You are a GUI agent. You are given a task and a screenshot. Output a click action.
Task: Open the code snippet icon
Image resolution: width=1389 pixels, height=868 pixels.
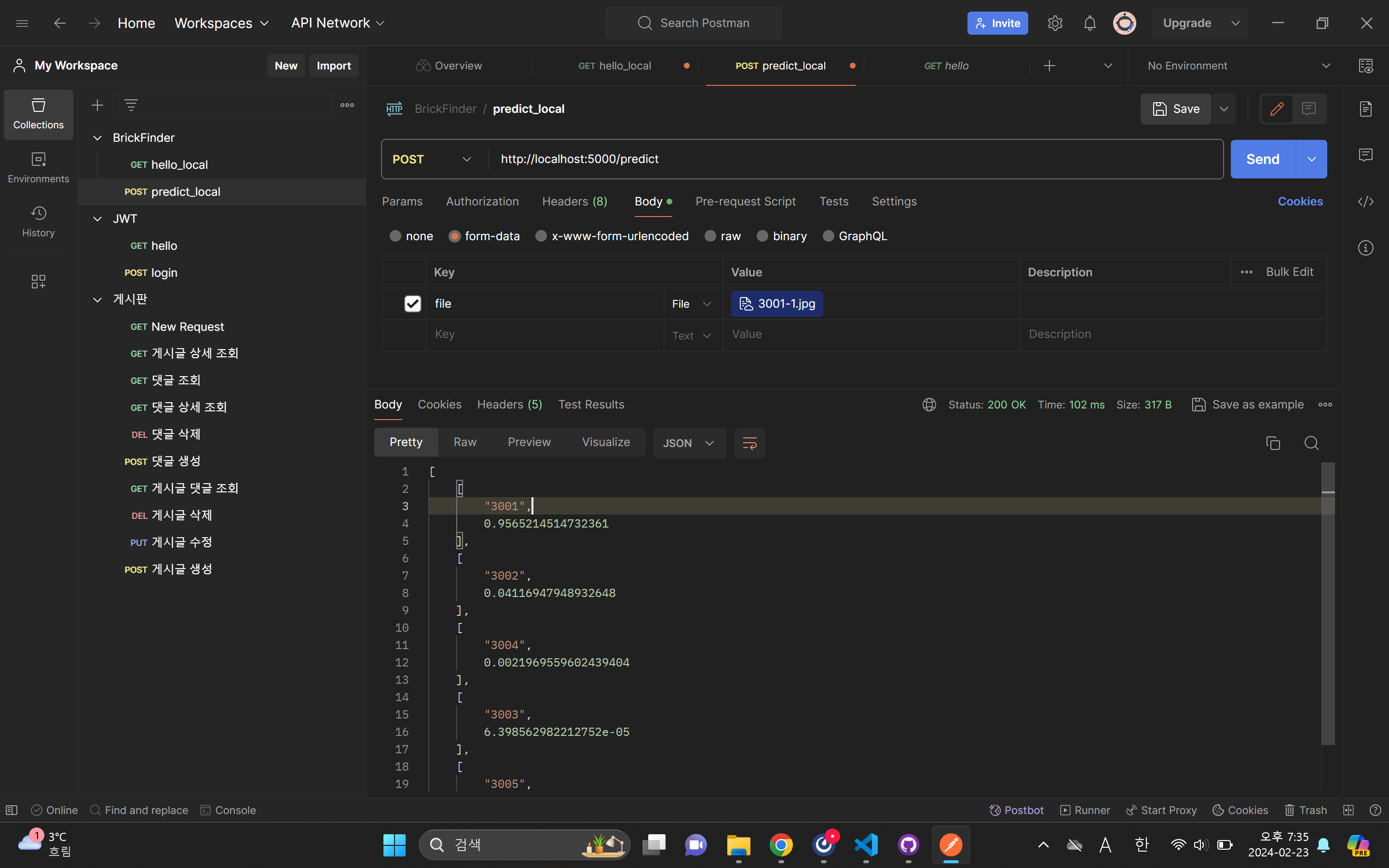pos(1365,202)
